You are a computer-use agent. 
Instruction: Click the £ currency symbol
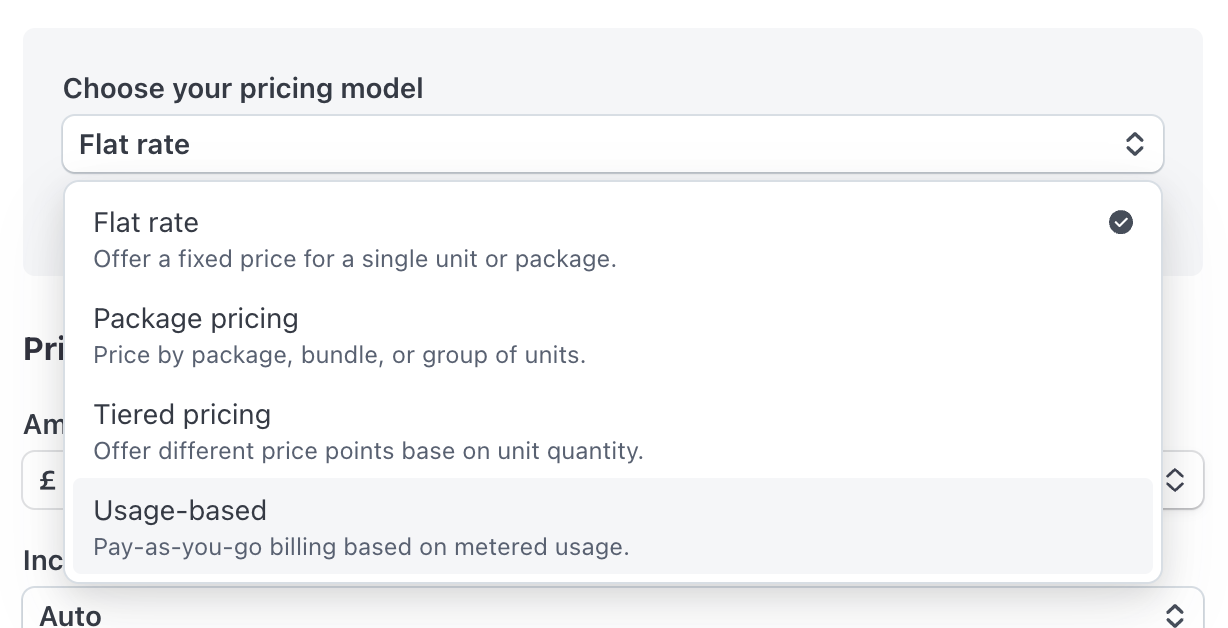pos(47,480)
